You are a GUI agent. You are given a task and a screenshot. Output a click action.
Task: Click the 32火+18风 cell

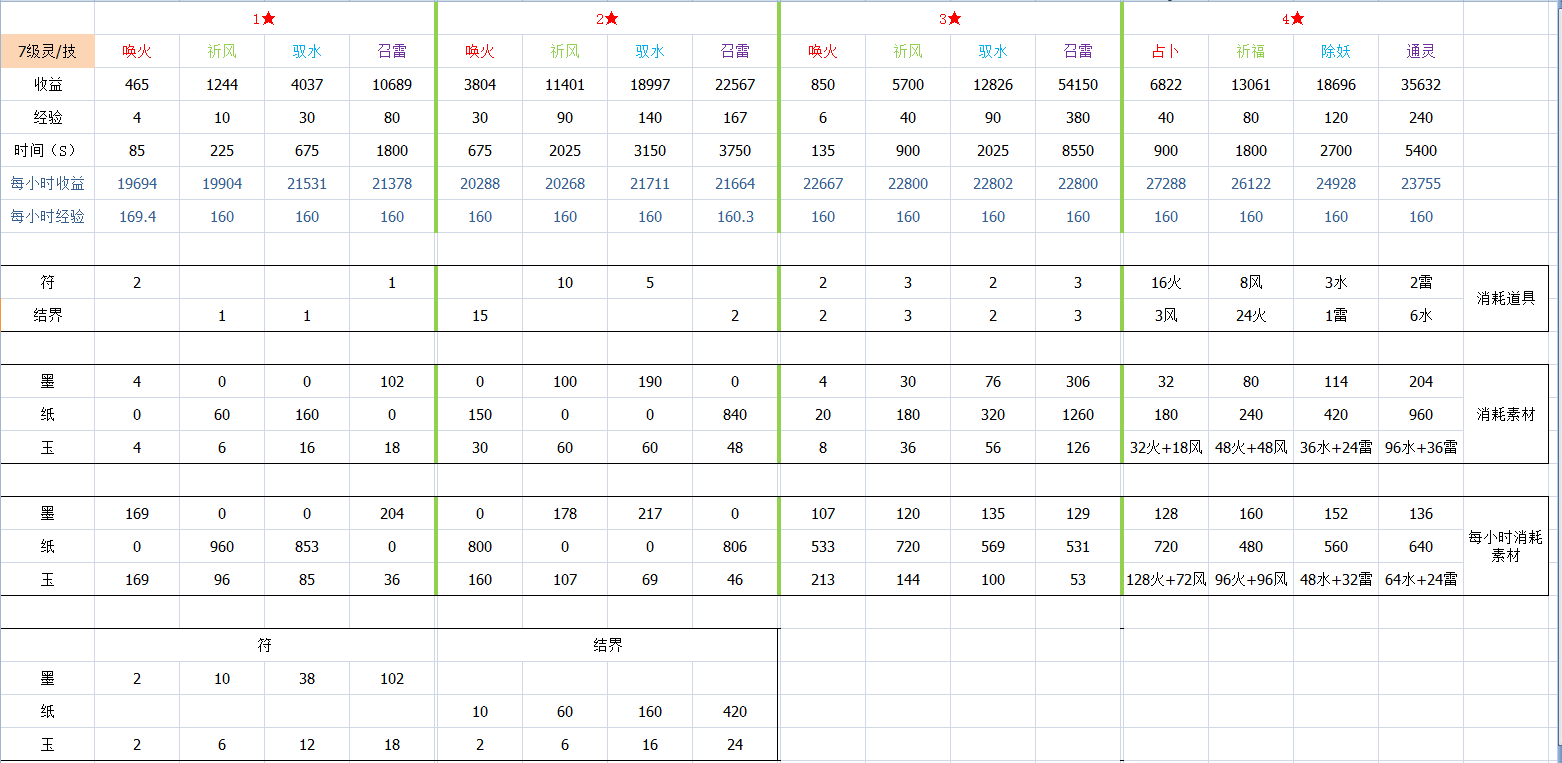click(1166, 447)
